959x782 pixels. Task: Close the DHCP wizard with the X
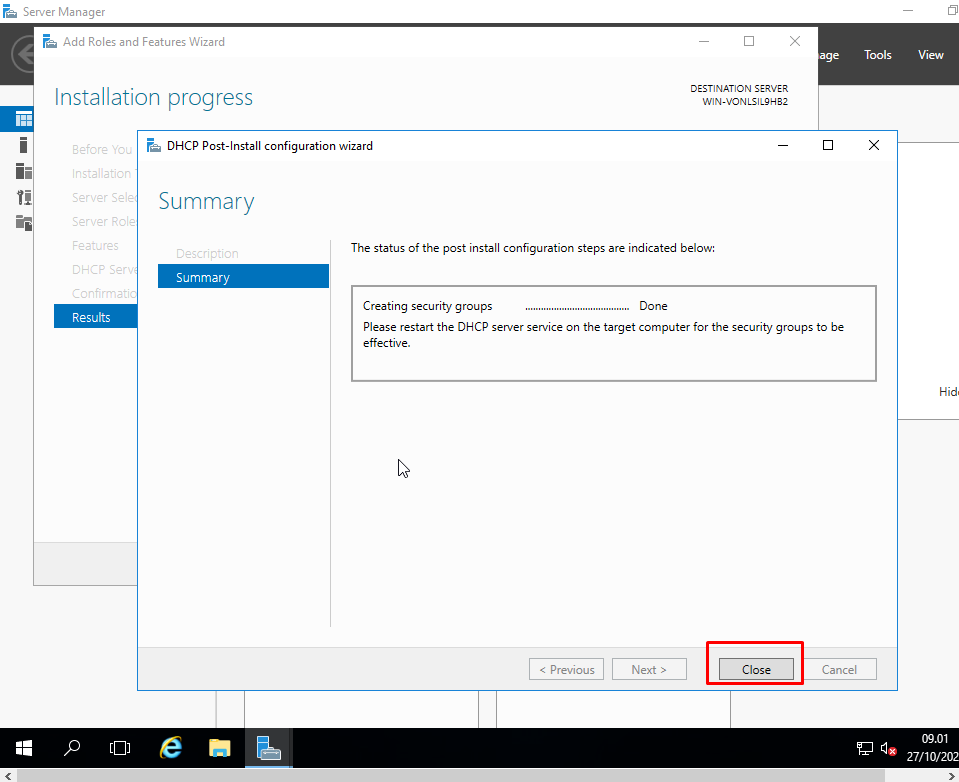[874, 145]
